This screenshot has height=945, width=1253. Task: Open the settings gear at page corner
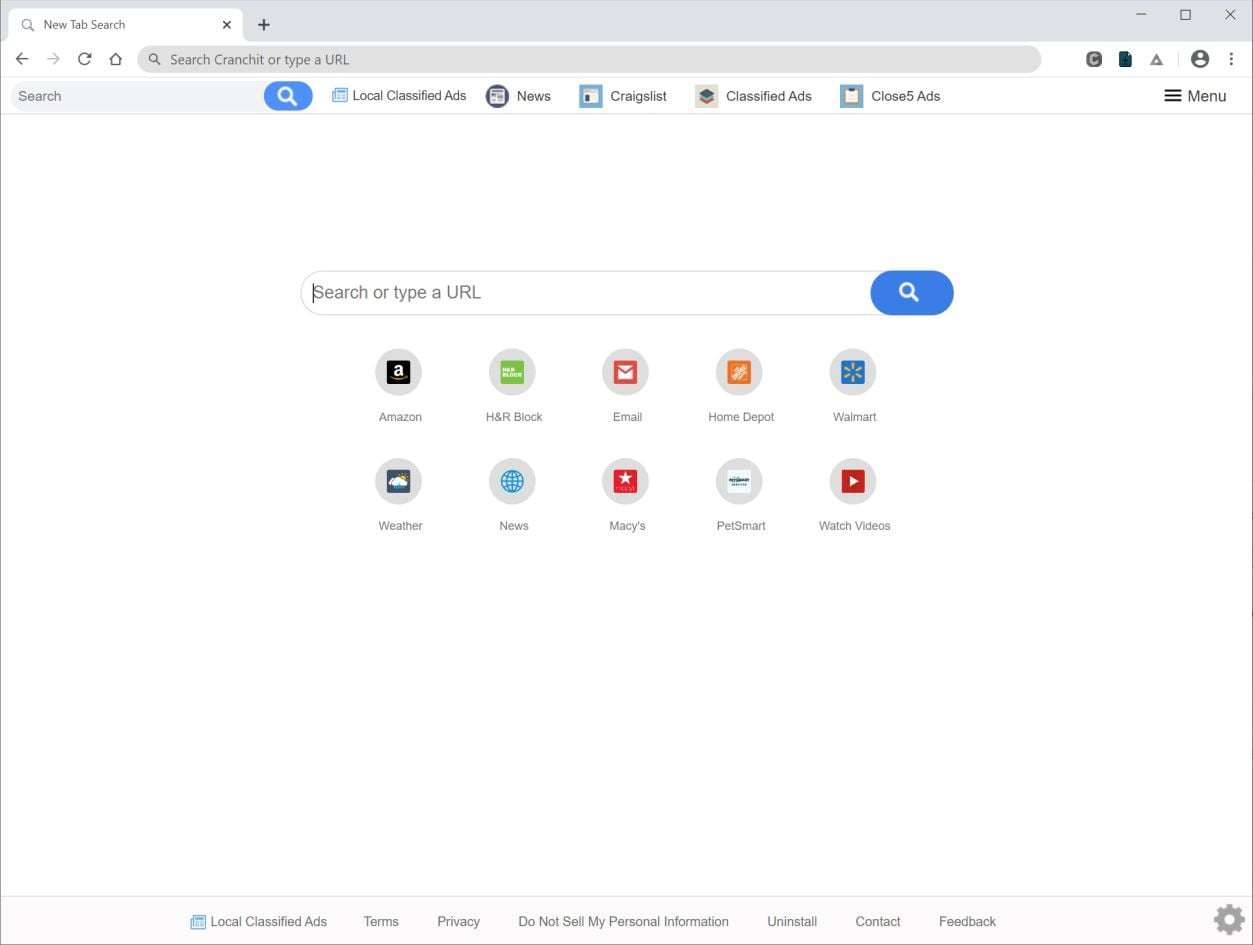coord(1229,919)
